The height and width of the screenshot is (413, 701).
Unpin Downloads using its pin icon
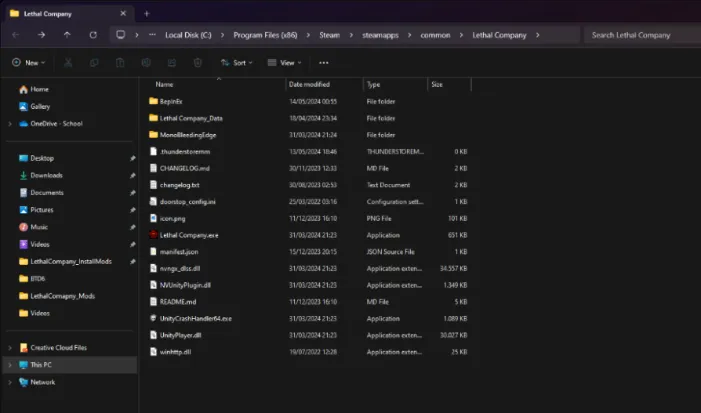[132, 176]
